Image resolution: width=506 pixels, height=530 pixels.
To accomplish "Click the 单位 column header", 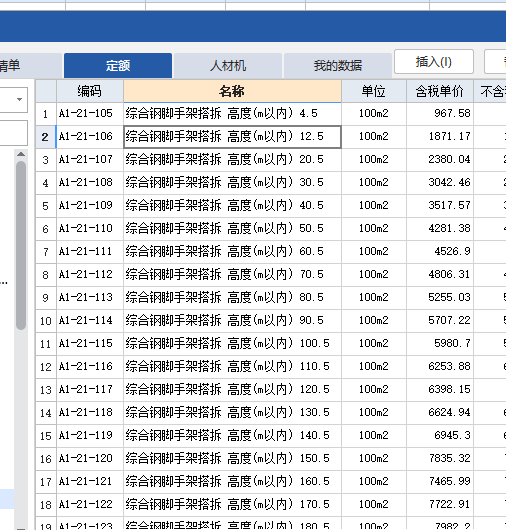I will tap(374, 91).
